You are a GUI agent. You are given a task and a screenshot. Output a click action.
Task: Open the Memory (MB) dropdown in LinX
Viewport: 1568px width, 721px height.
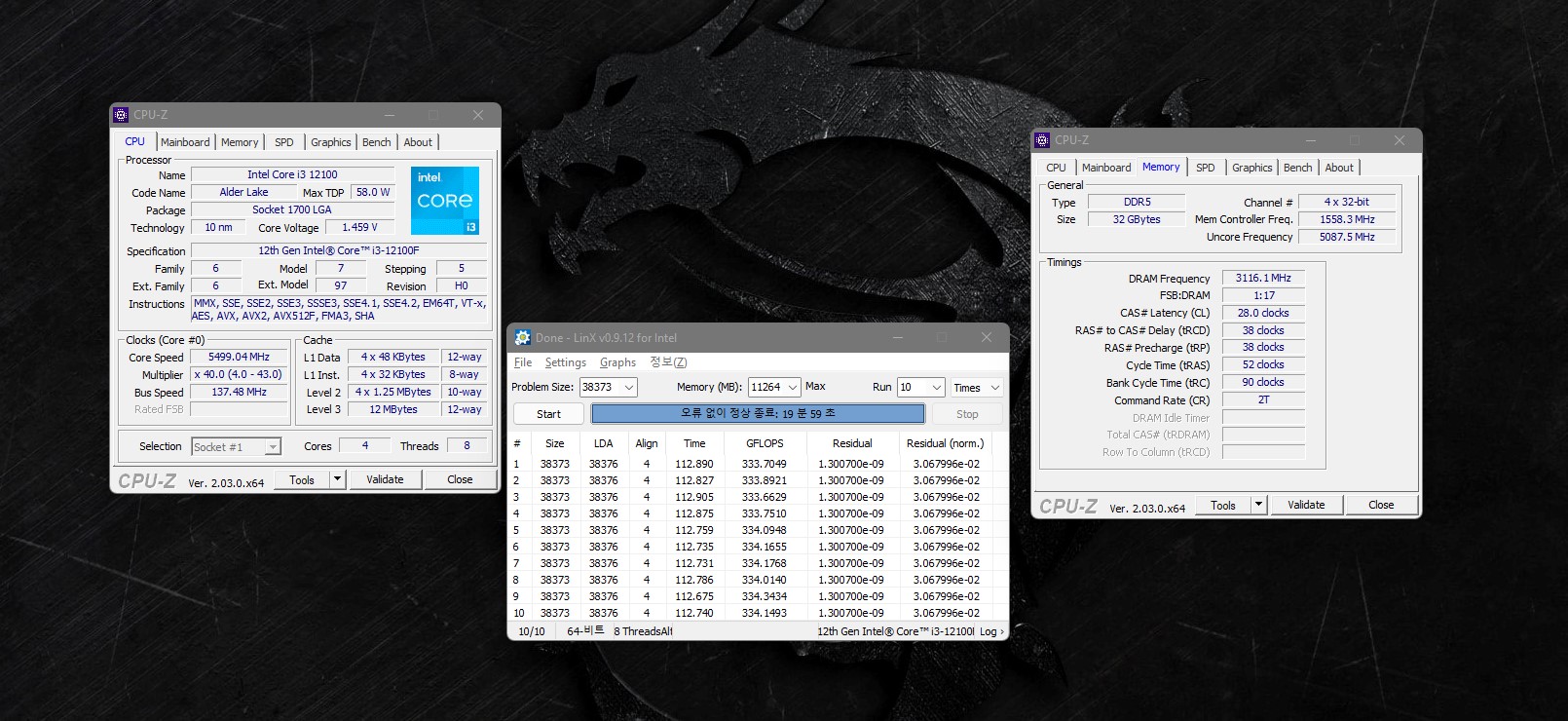pyautogui.click(x=793, y=387)
